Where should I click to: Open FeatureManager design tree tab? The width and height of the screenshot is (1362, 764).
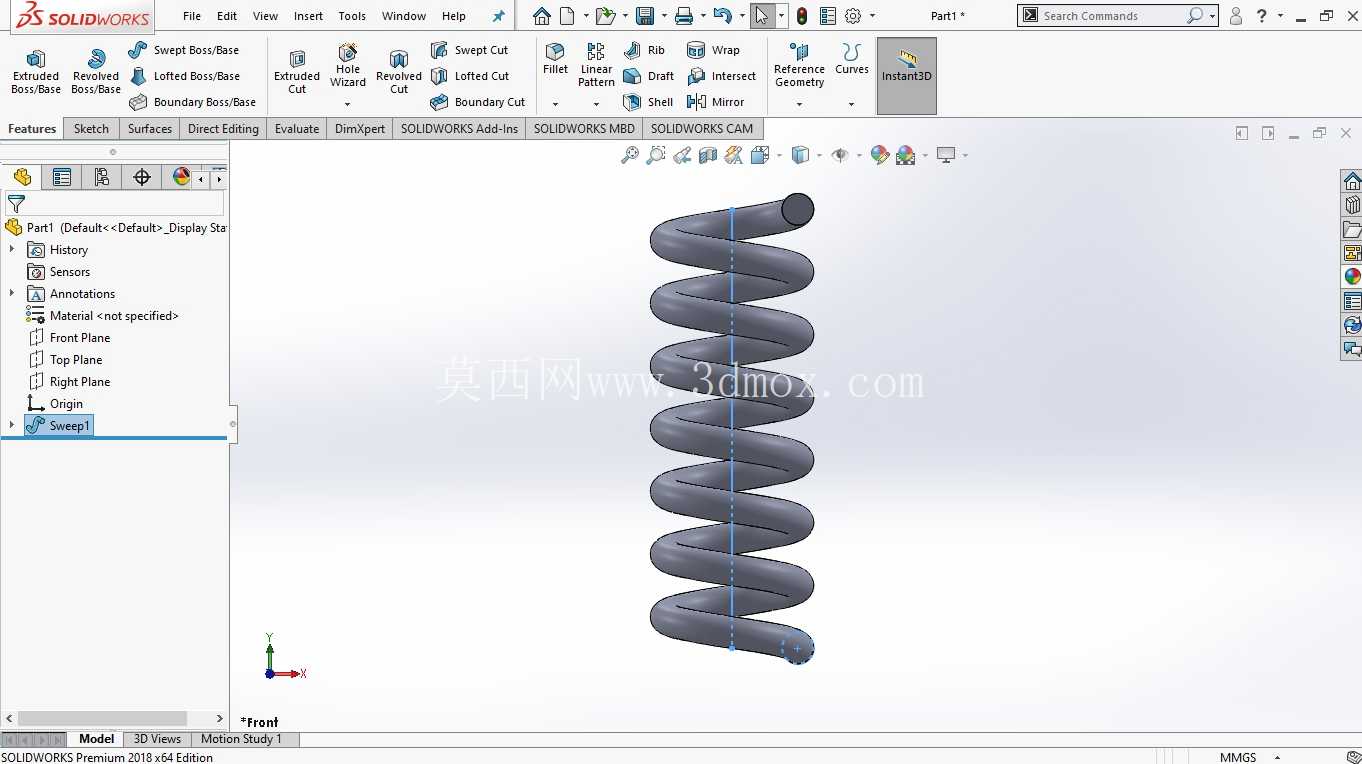pyautogui.click(x=22, y=177)
